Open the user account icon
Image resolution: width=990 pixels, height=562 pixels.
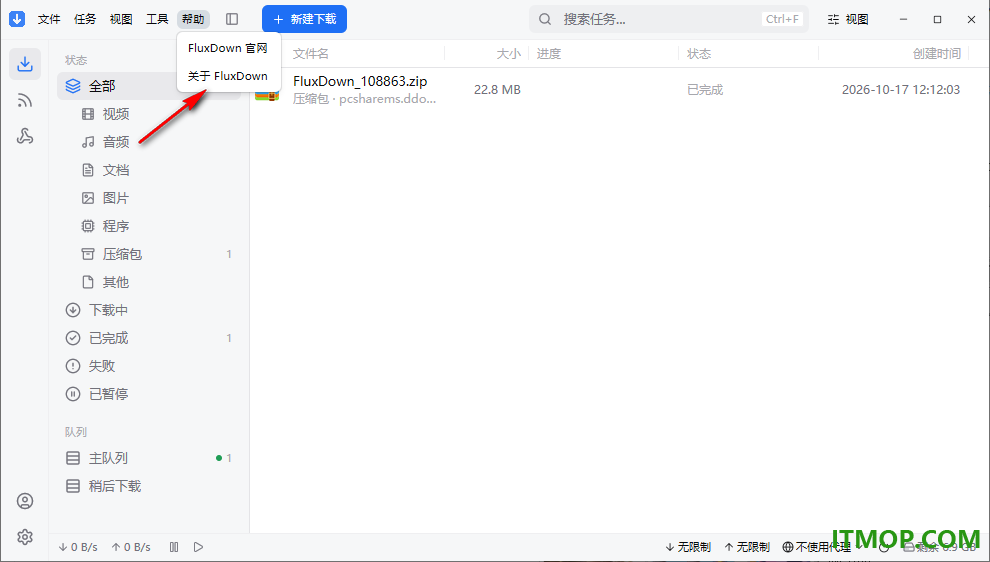click(25, 501)
